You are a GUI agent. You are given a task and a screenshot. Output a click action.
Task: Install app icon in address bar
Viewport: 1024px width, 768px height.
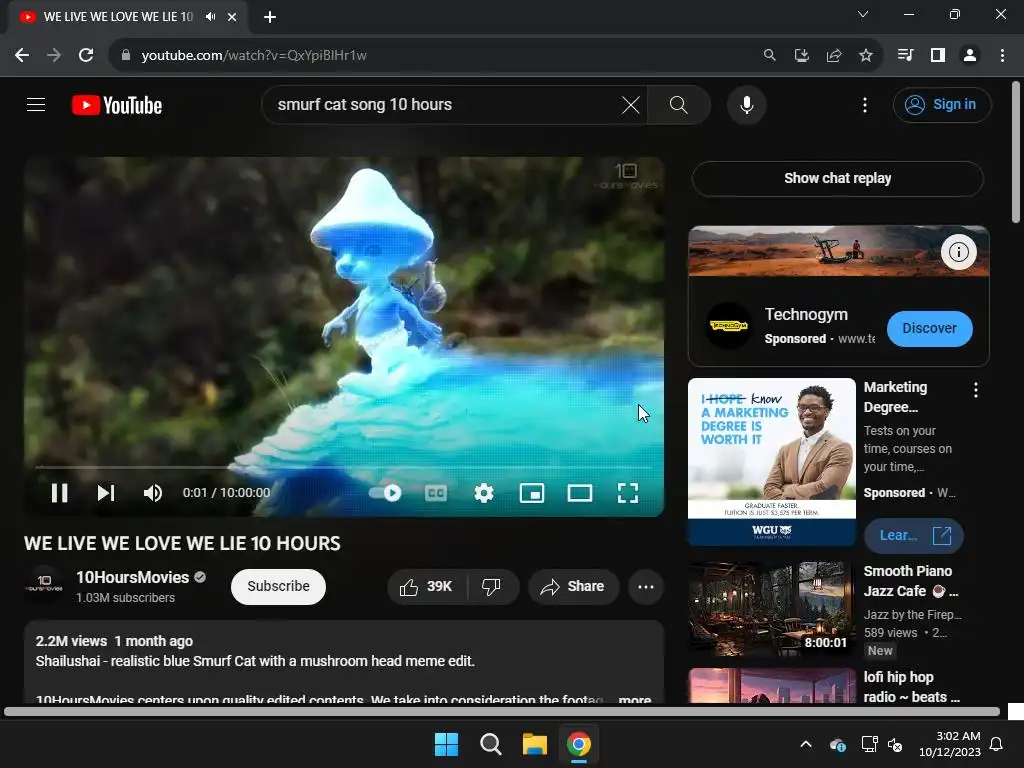click(801, 56)
